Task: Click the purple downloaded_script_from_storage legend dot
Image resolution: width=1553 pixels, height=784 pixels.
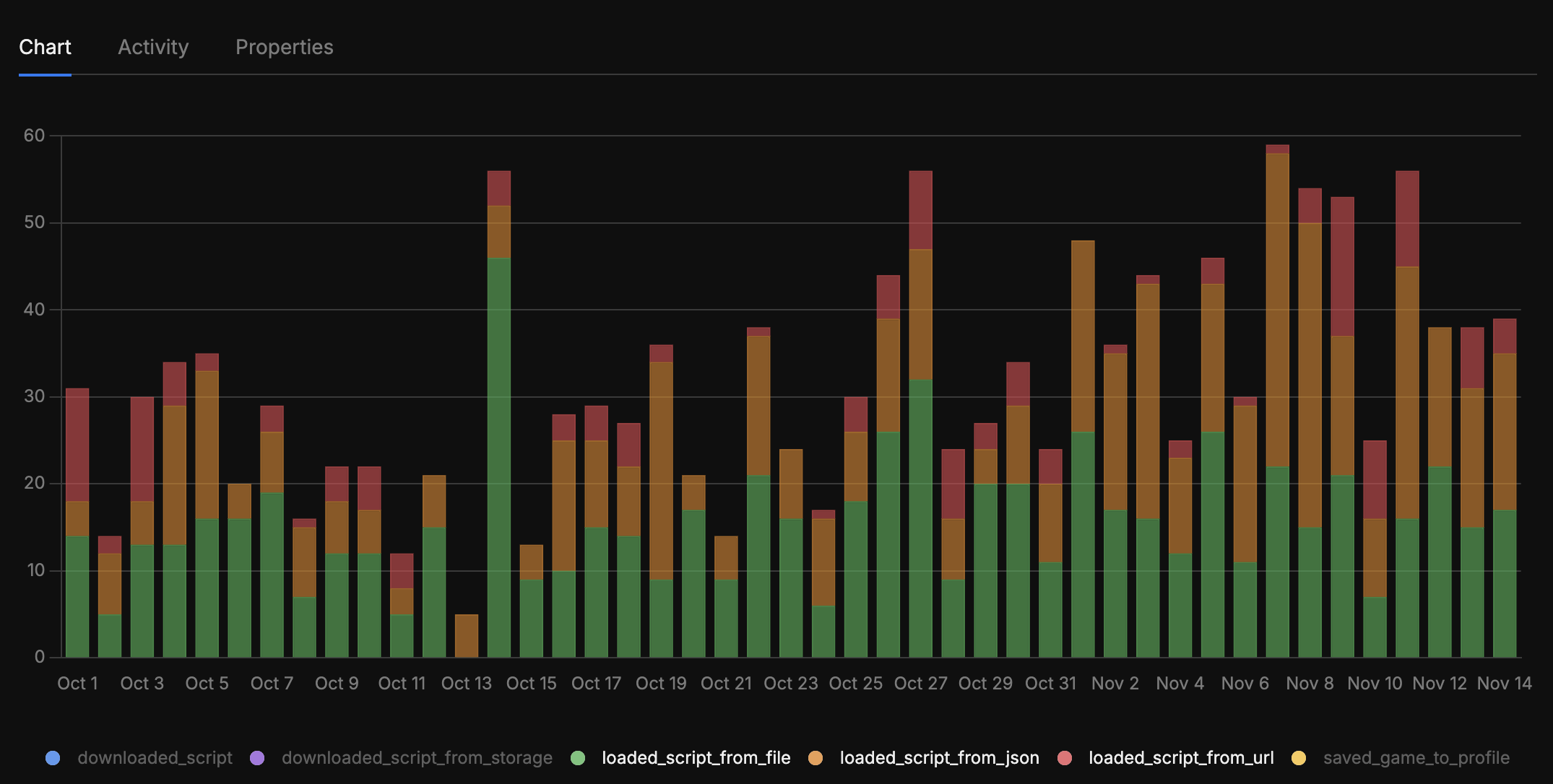Action: (x=257, y=758)
